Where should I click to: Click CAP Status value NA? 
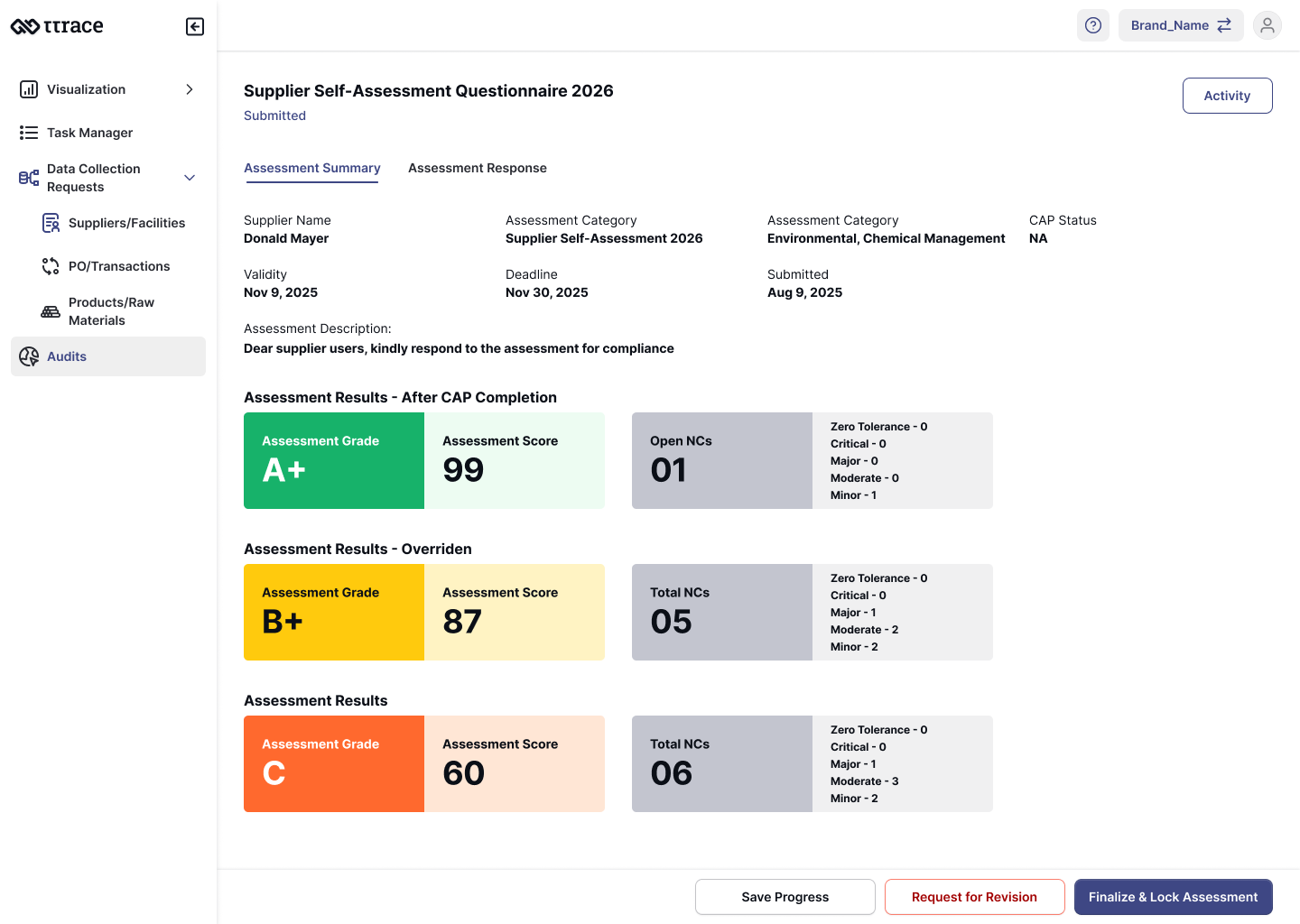coord(1038,238)
